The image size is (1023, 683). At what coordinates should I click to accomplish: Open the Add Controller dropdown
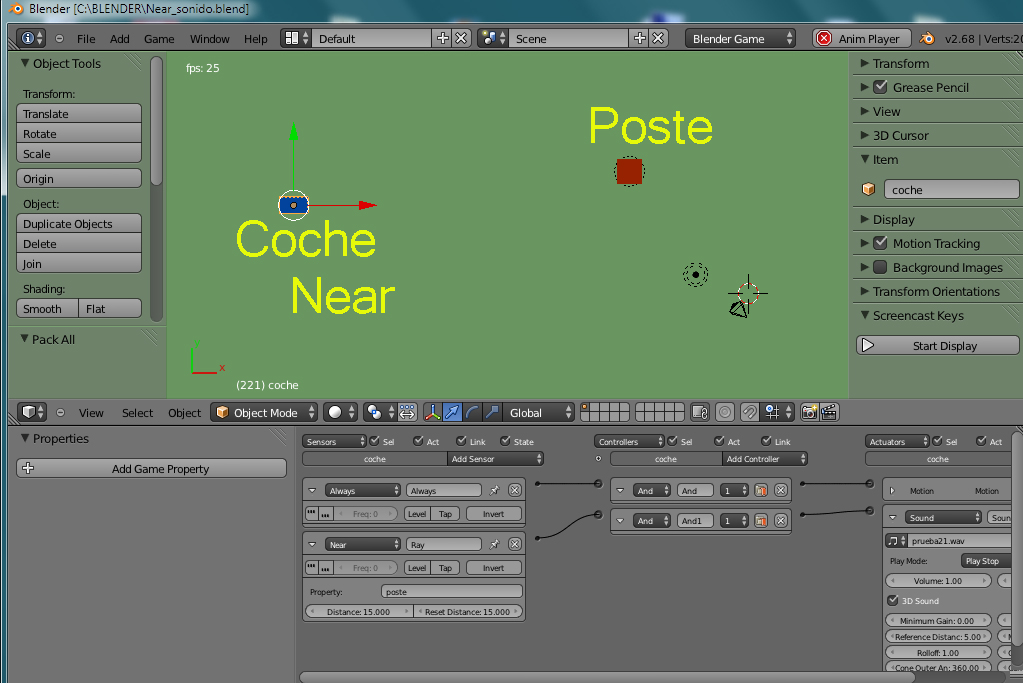[765, 459]
